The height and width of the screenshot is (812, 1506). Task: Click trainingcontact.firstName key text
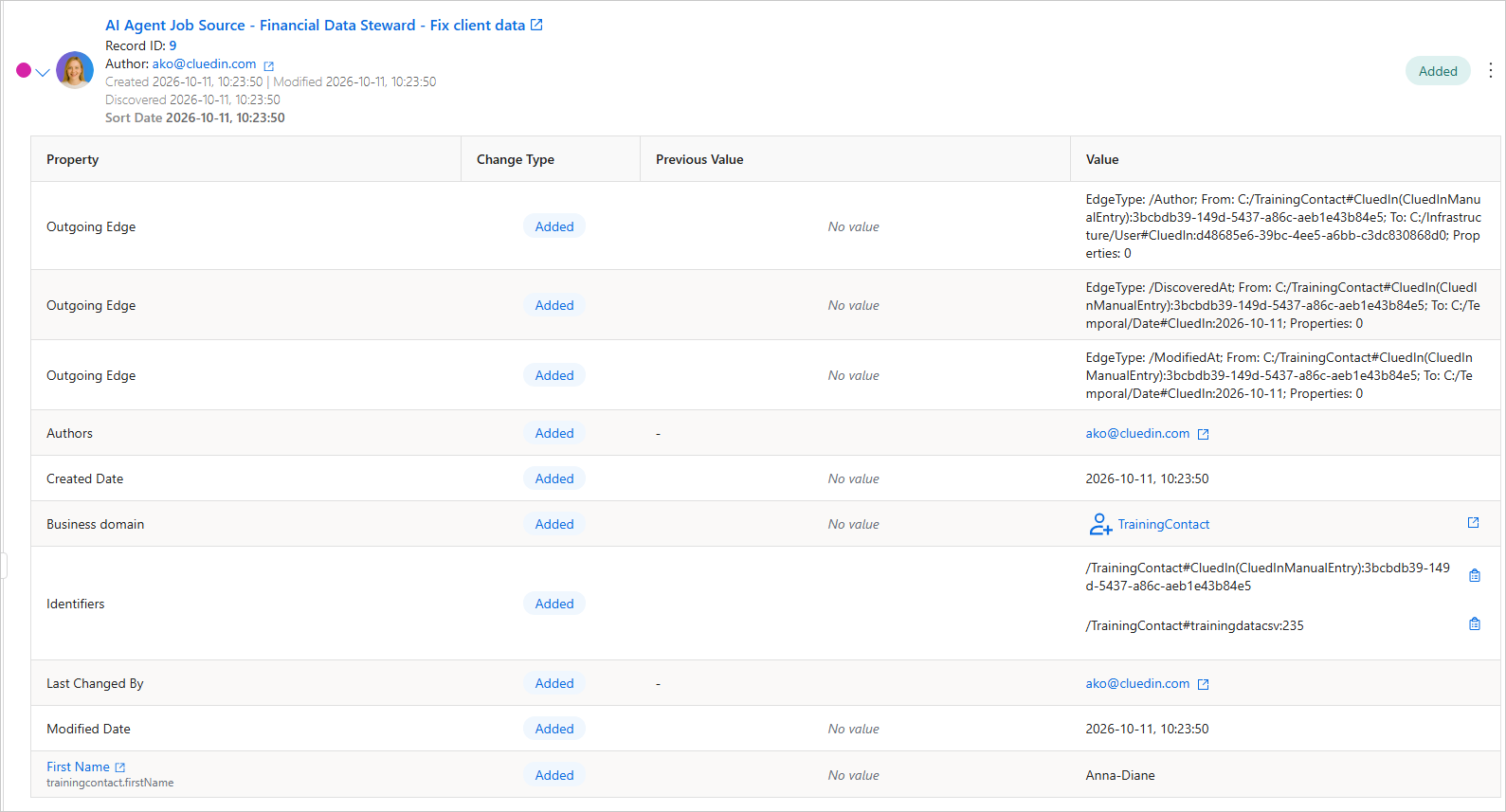[x=110, y=783]
